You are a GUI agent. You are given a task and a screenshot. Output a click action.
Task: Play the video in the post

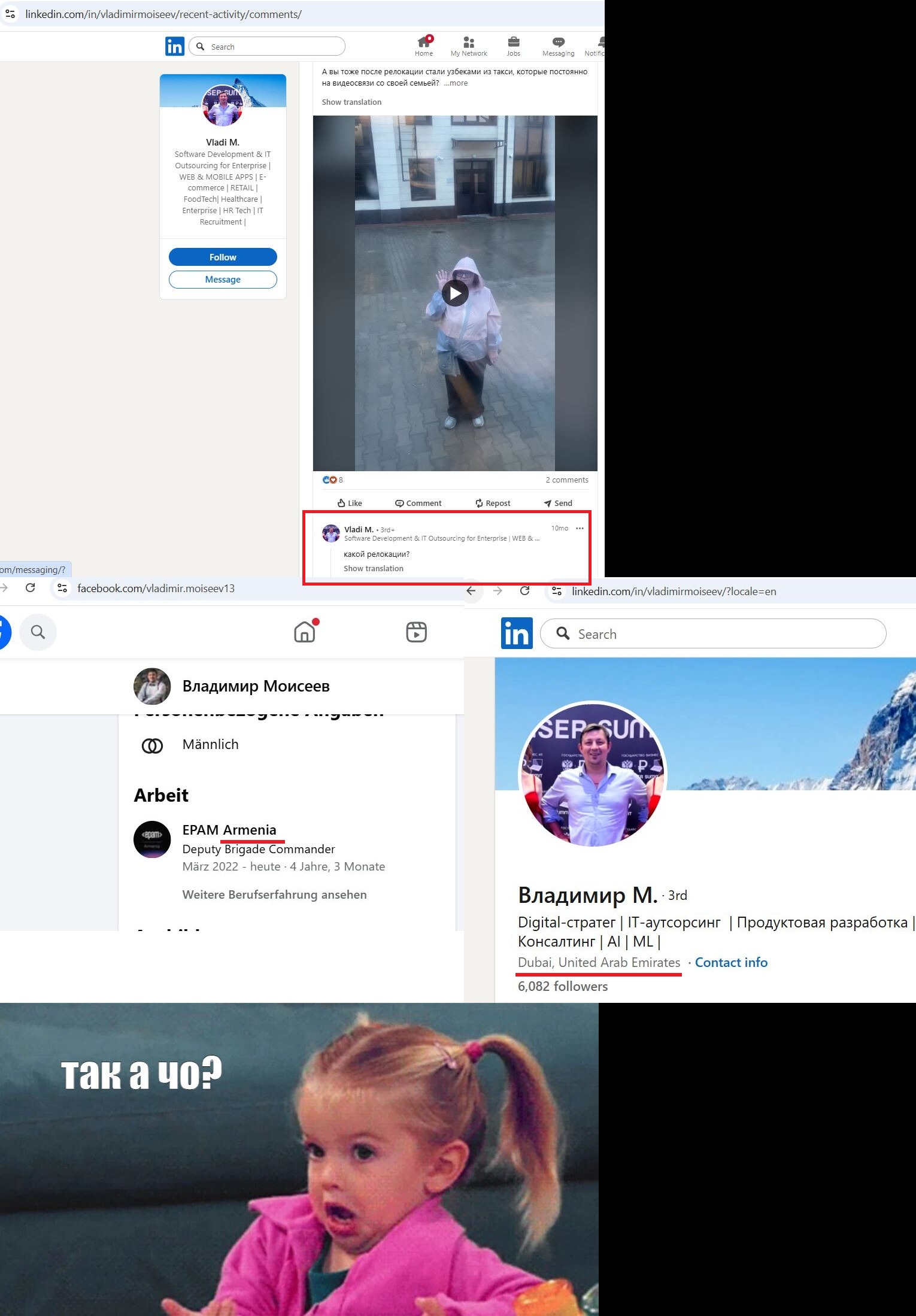pyautogui.click(x=455, y=293)
